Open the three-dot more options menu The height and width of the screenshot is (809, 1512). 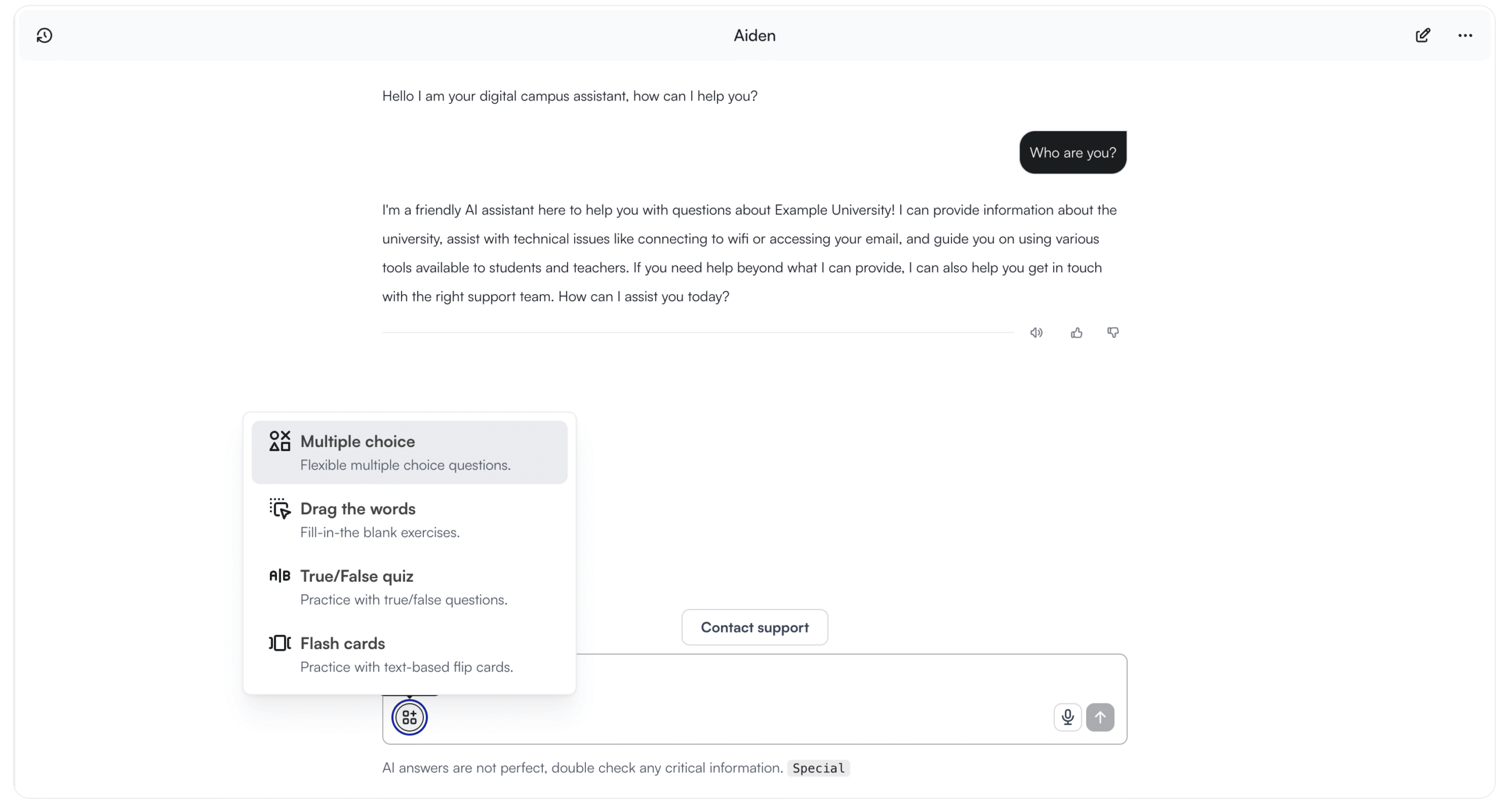pos(1465,35)
